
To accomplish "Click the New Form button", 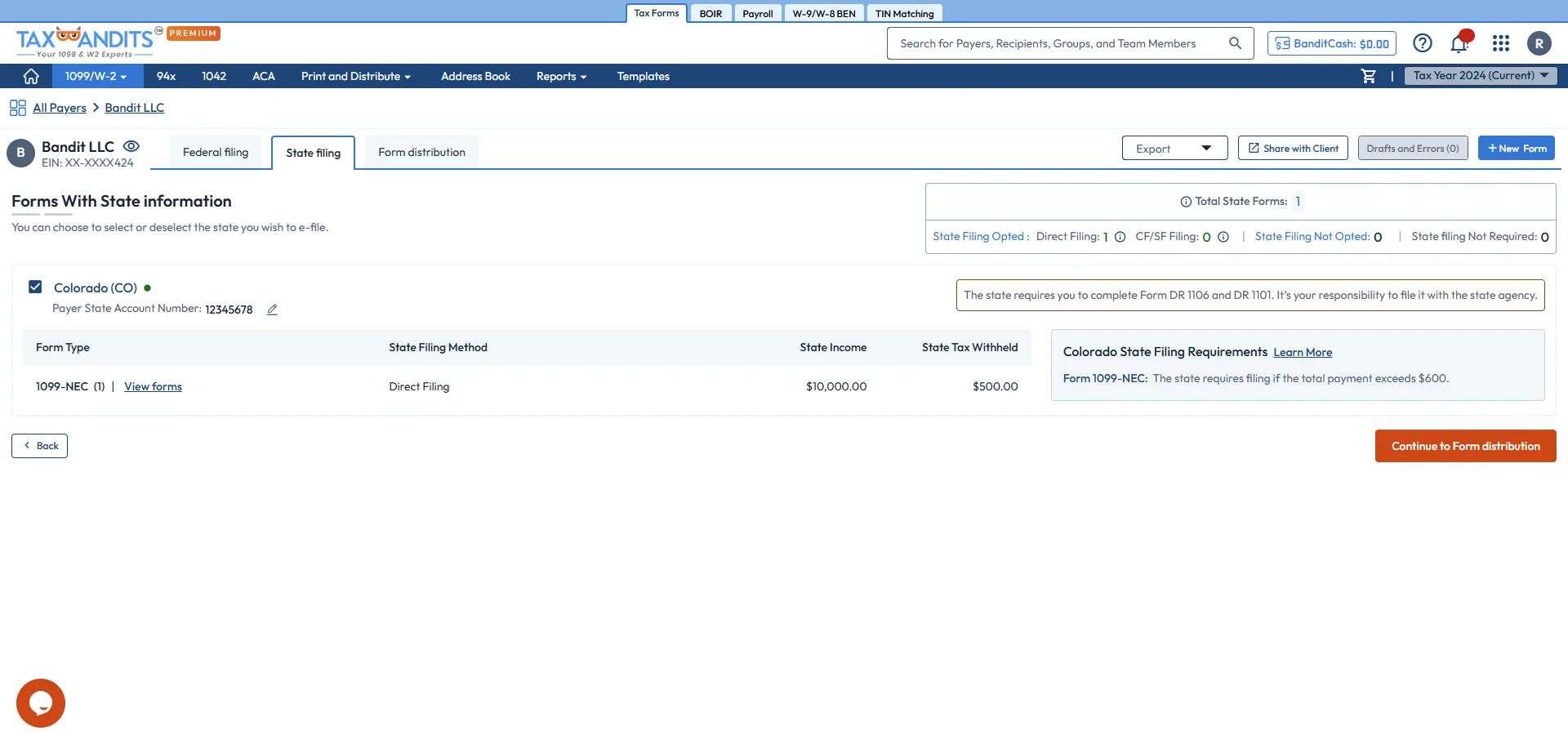I will [x=1517, y=148].
